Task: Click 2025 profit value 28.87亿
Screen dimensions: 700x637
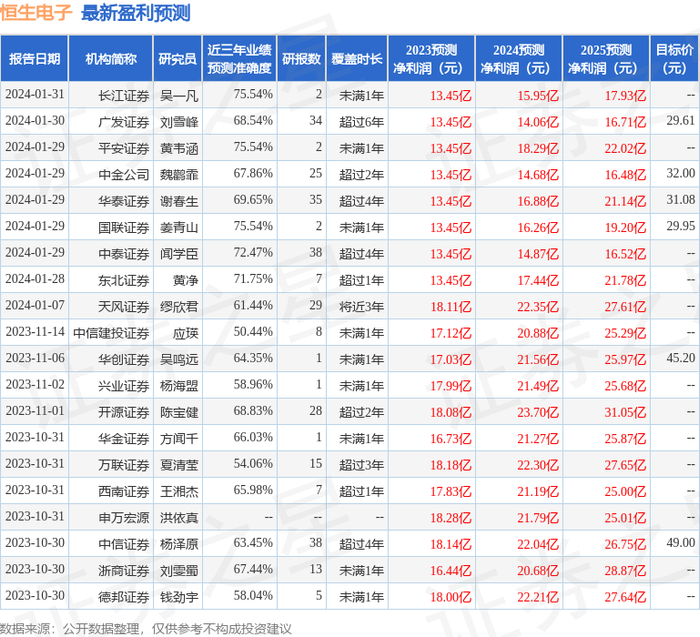Action: click(x=625, y=570)
